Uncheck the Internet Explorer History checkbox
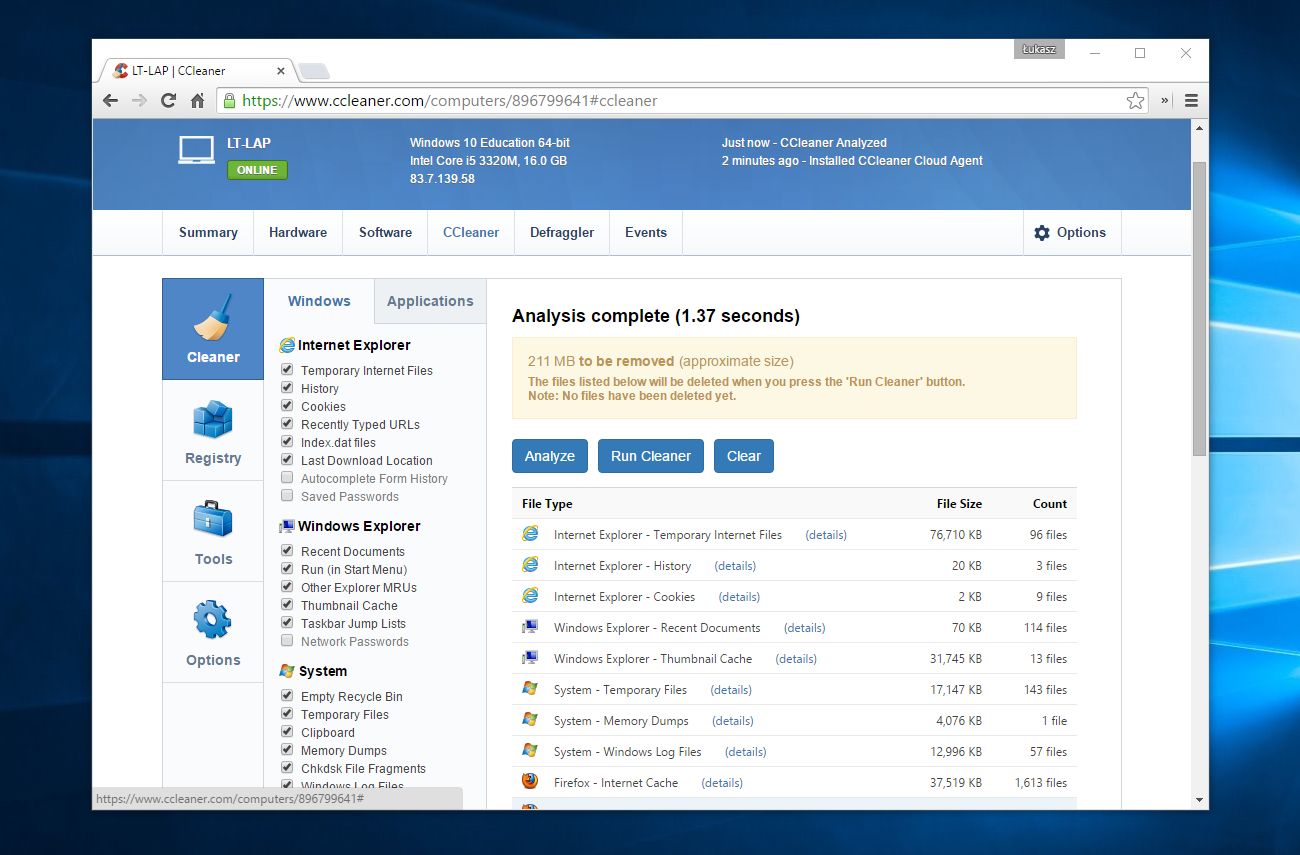This screenshot has height=855, width=1300. tap(287, 388)
